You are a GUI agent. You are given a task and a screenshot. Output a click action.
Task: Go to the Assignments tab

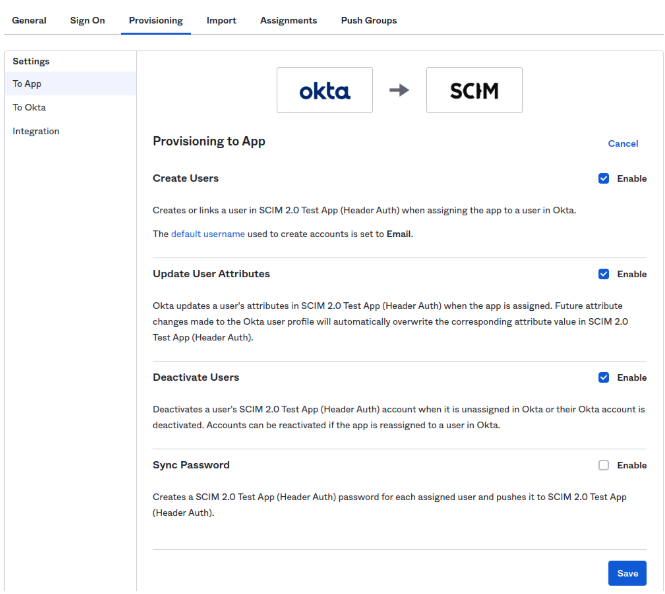(288, 20)
